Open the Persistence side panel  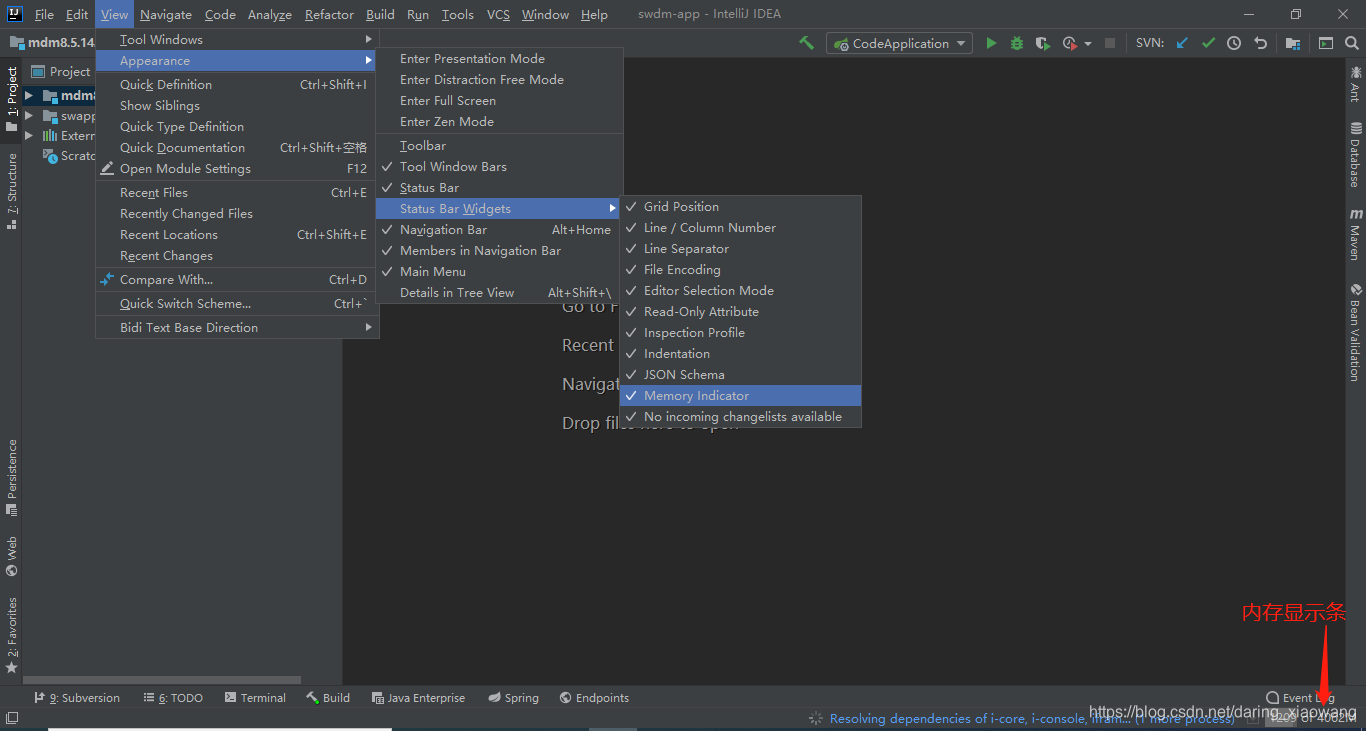pos(12,477)
